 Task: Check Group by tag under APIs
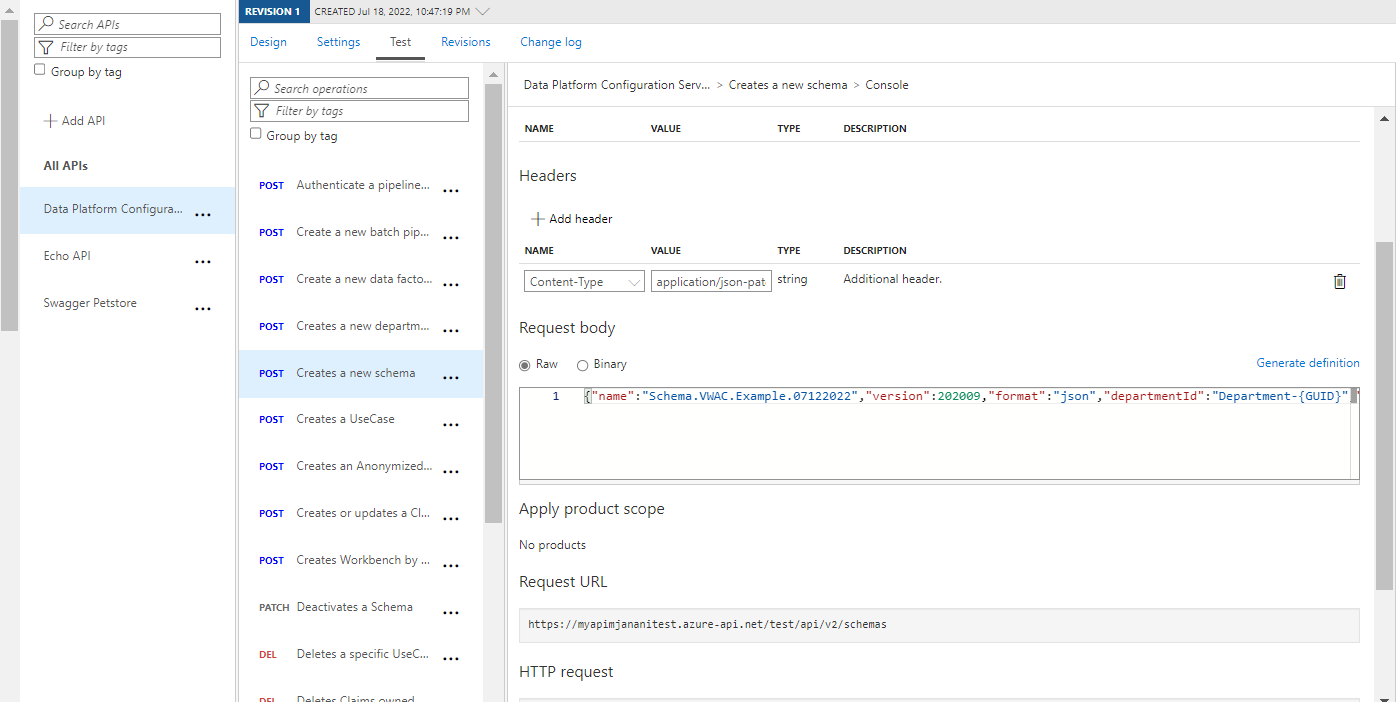tap(40, 70)
